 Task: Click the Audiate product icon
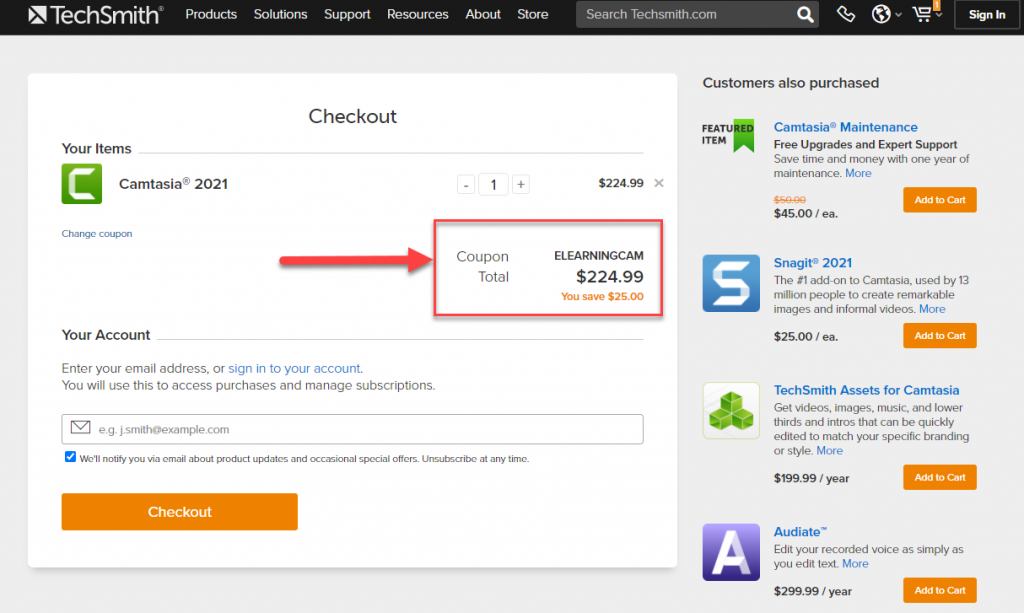(731, 552)
